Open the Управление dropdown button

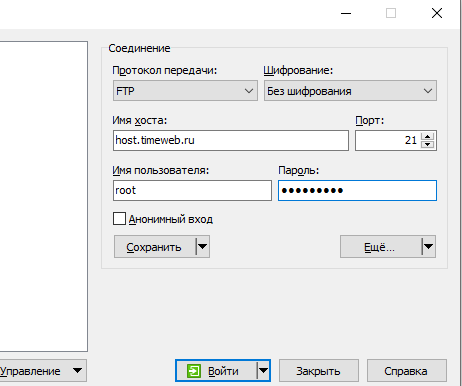tap(43, 371)
